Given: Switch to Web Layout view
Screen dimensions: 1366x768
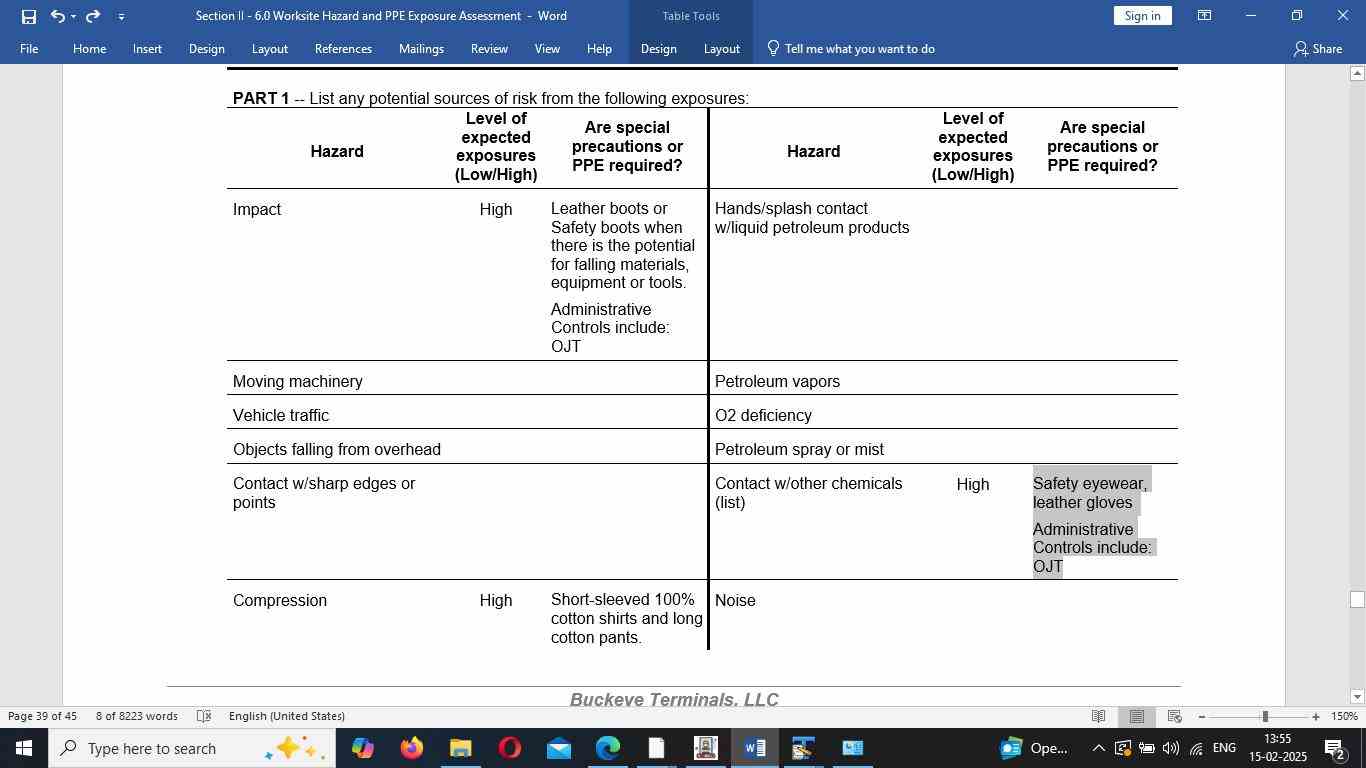Looking at the screenshot, I should (x=1175, y=716).
